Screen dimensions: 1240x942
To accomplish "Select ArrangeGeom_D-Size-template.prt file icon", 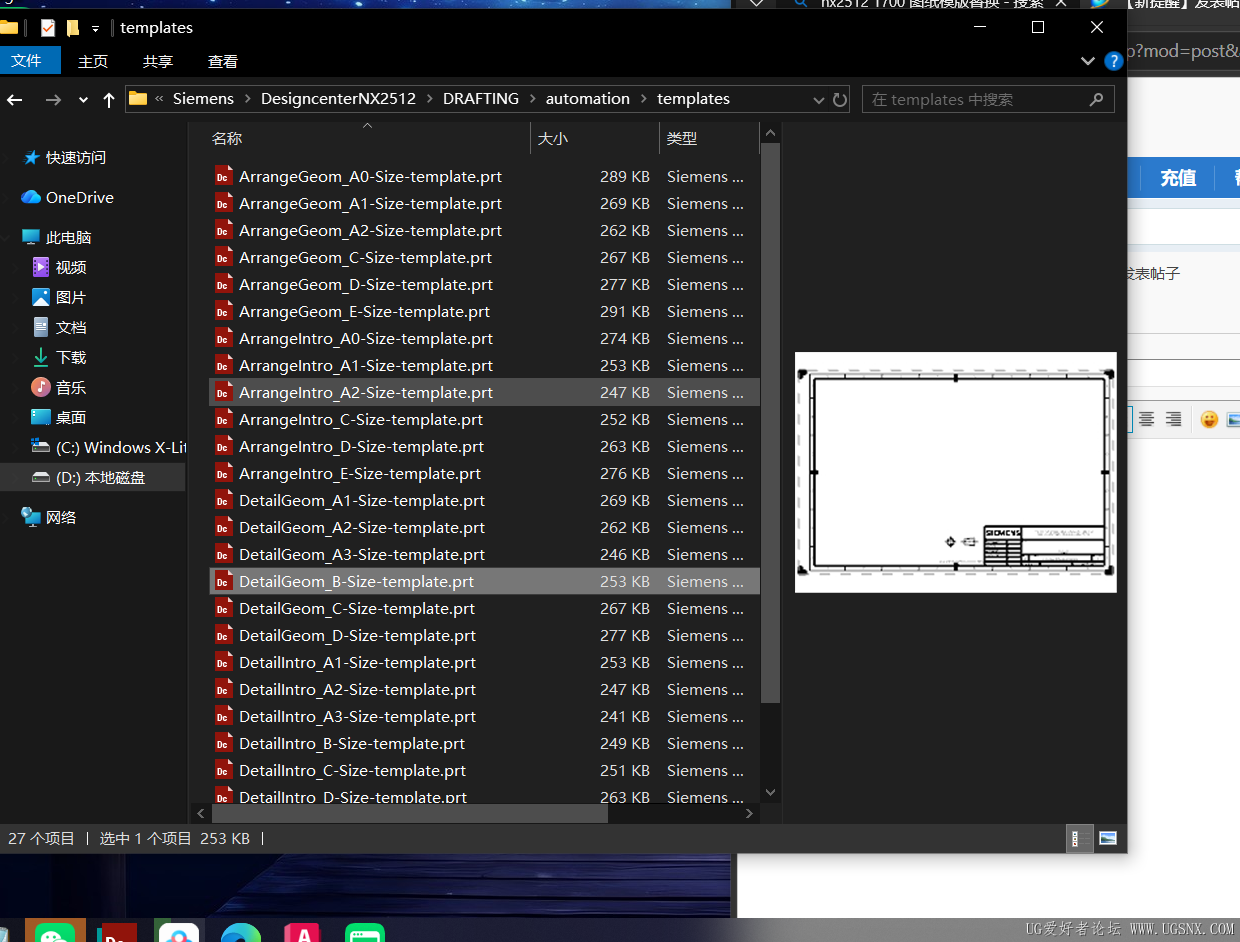I will point(223,284).
